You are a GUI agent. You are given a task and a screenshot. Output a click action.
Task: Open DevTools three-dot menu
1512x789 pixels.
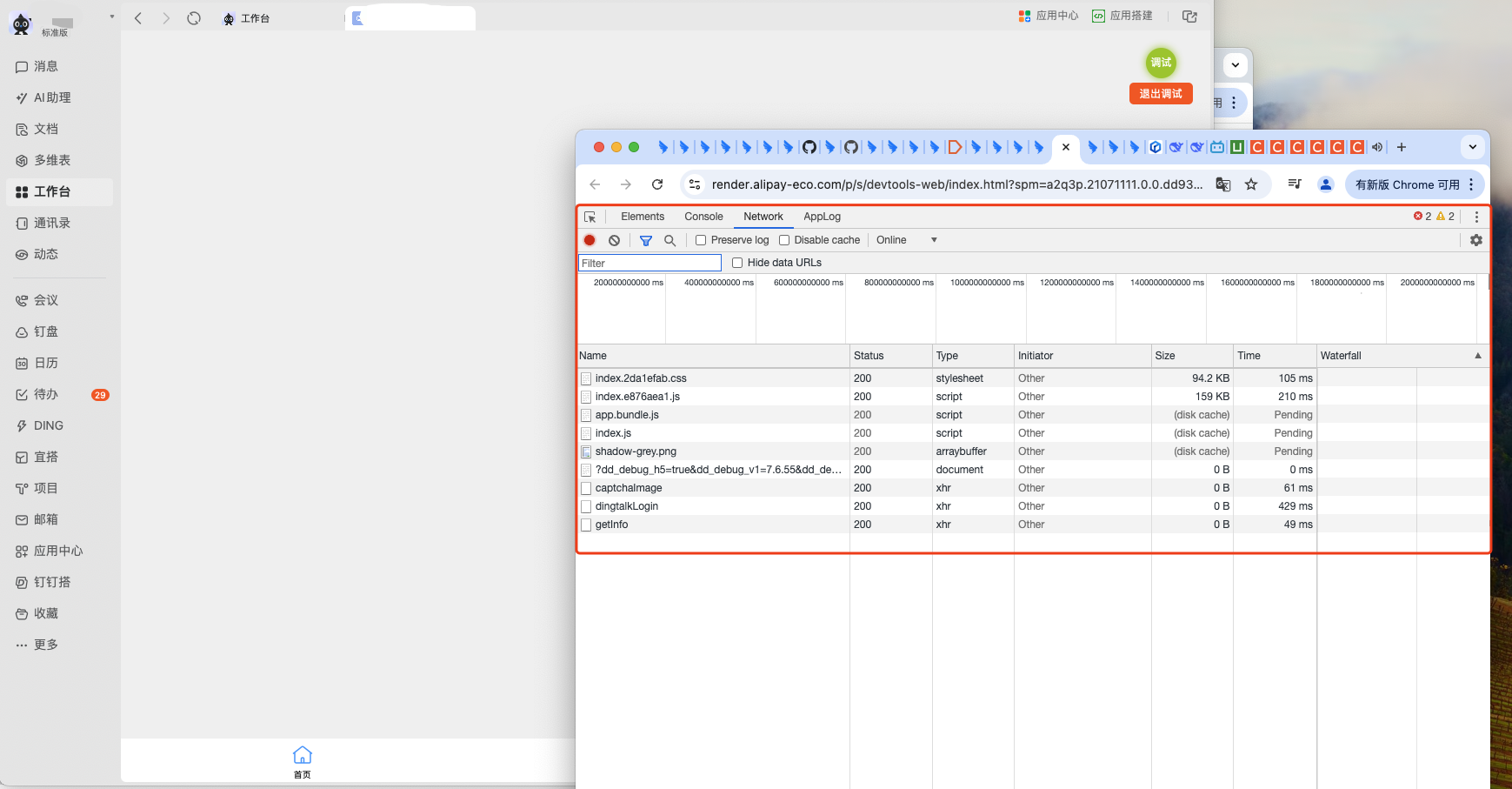(1476, 217)
